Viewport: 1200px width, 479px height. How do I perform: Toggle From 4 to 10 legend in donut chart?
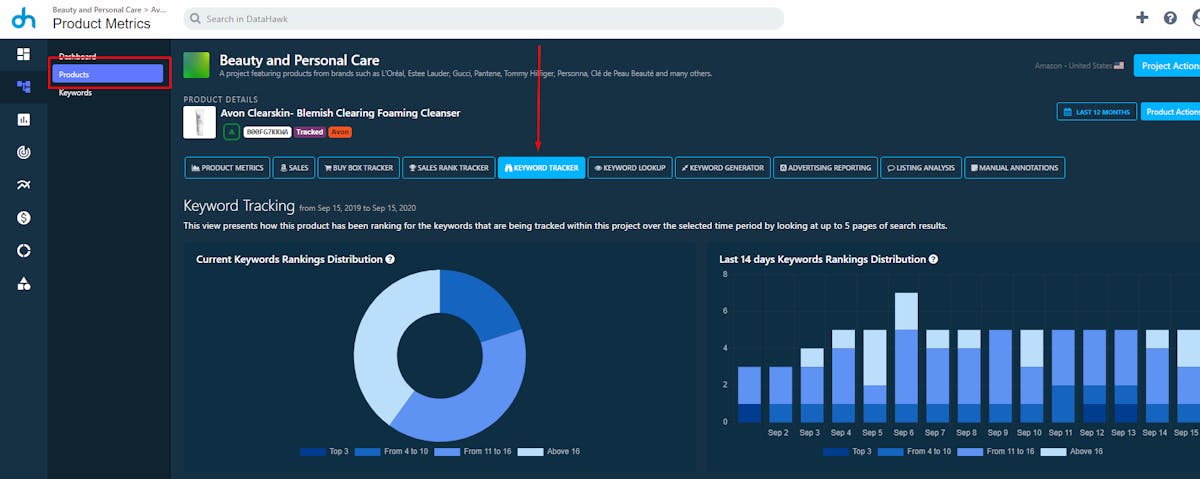point(391,452)
